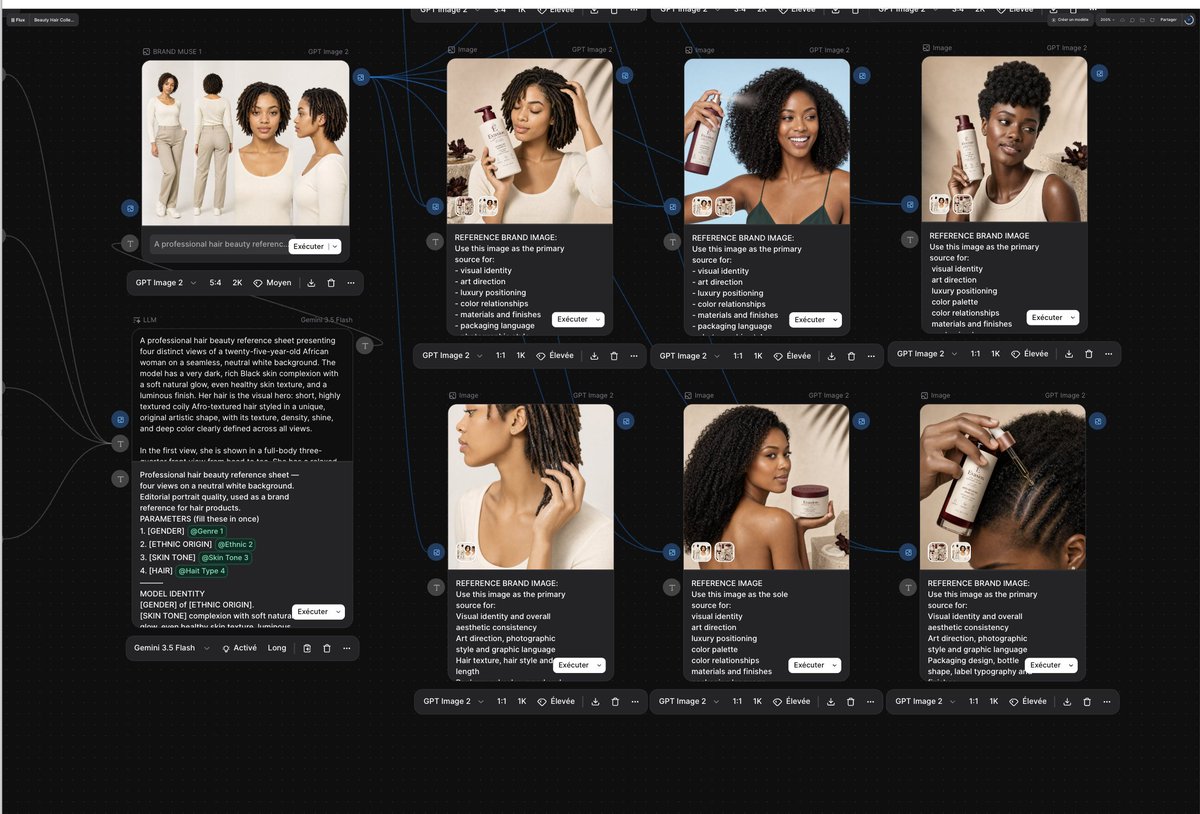This screenshot has height=814, width=1200.
Task: Select the scalp dropper serum image
Action: pyautogui.click(x=1003, y=487)
